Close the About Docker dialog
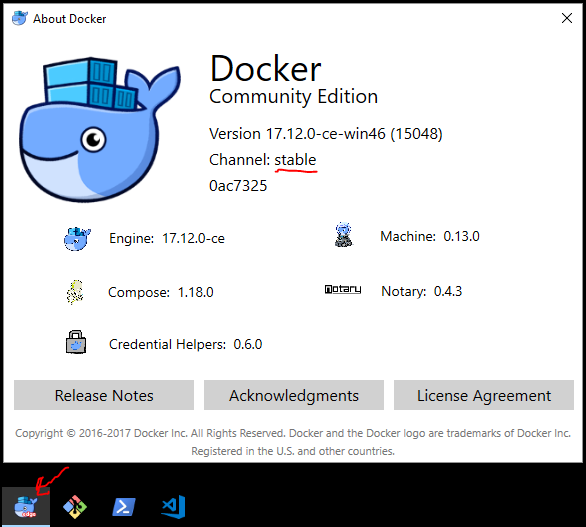586x527 pixels. click(567, 18)
